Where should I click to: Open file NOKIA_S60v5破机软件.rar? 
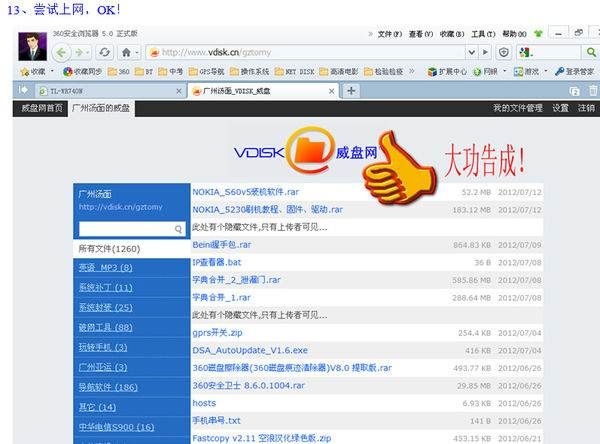tap(245, 192)
